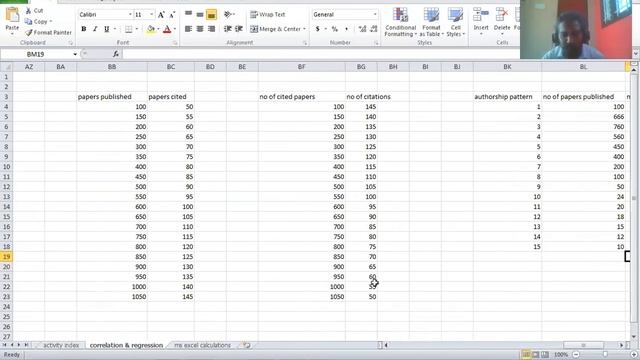Select the correlation & regression sheet tab
Image resolution: width=640 pixels, height=360 pixels.
126,345
